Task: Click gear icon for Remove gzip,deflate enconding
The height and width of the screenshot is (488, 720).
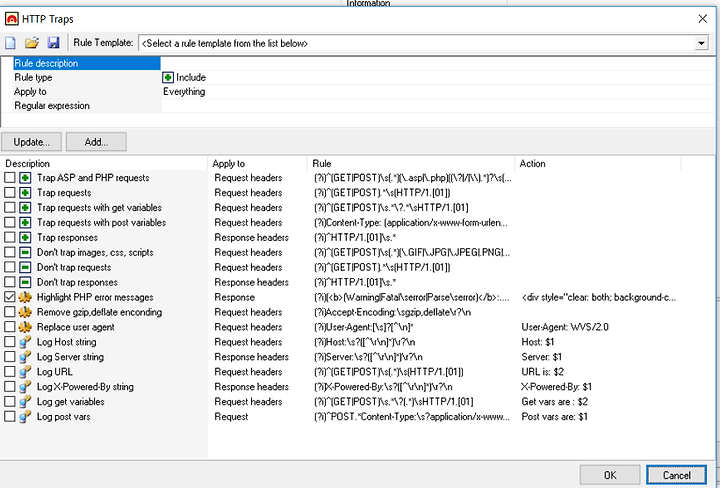Action: pyautogui.click(x=25, y=312)
